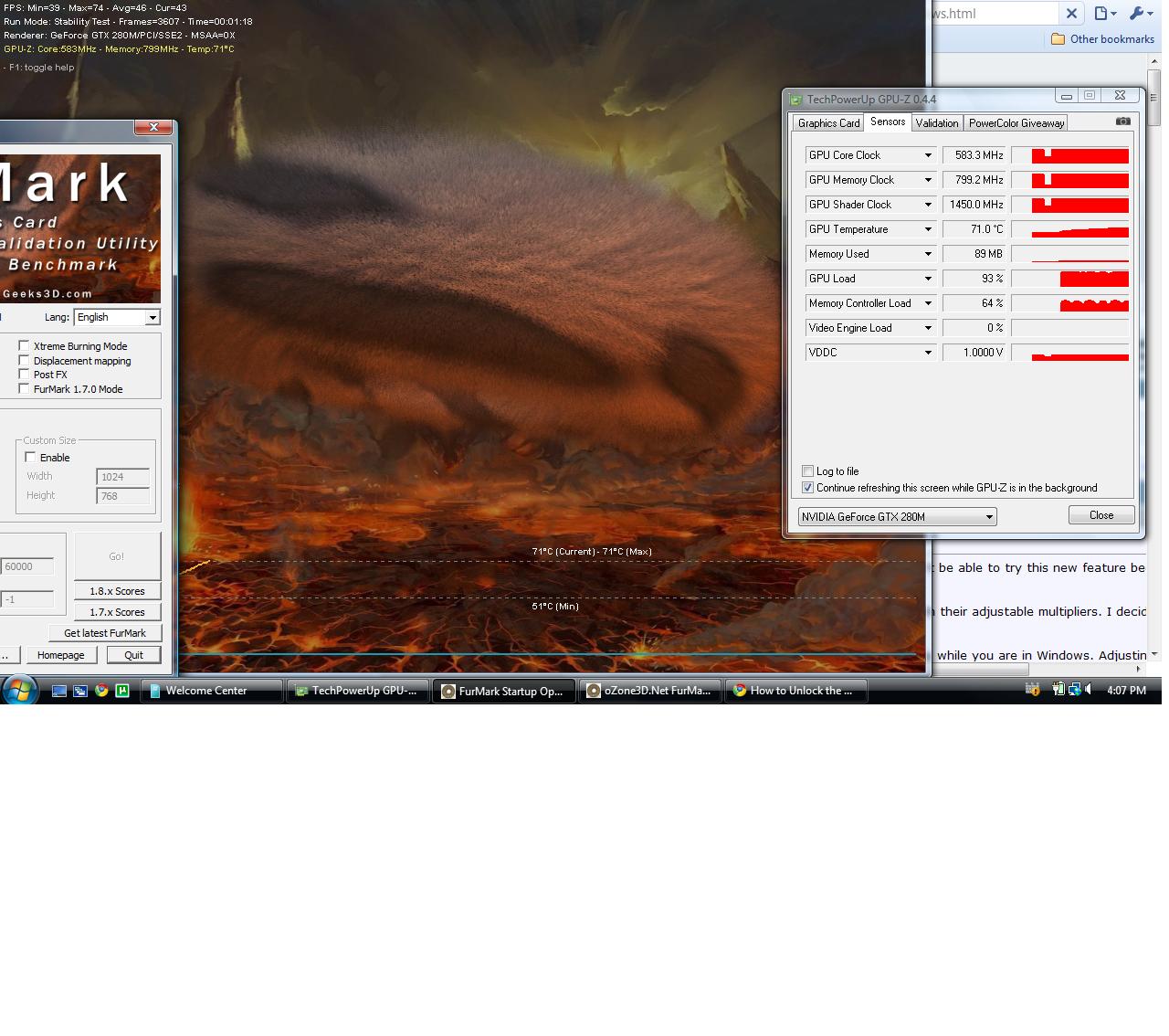Switch to the Graphics Card tab
The image size is (1169, 1036).
tap(828, 123)
